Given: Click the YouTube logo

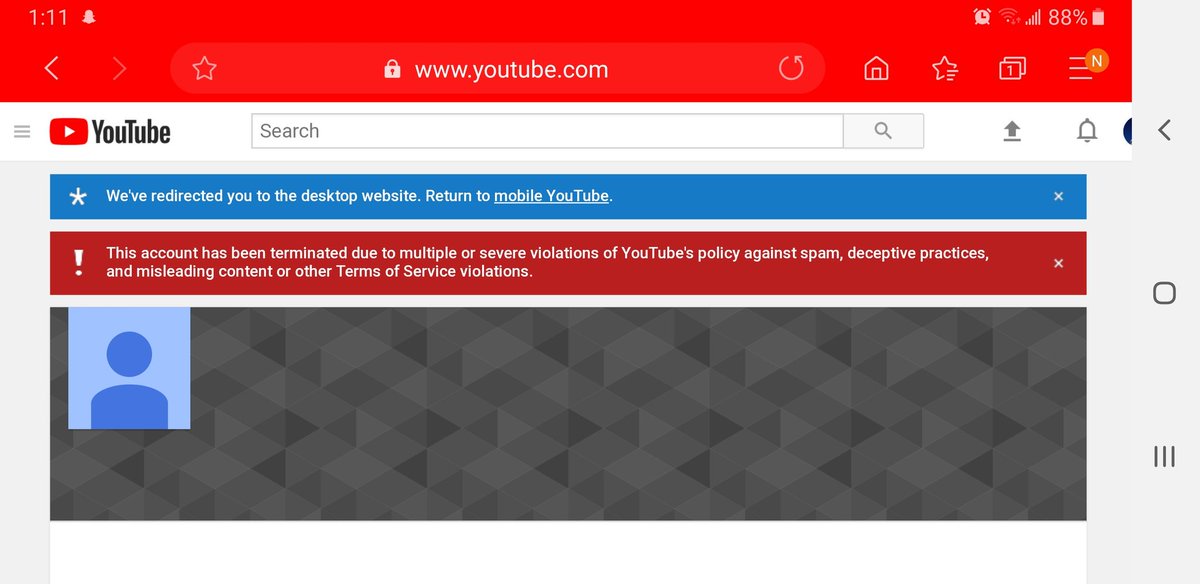Looking at the screenshot, I should [110, 131].
